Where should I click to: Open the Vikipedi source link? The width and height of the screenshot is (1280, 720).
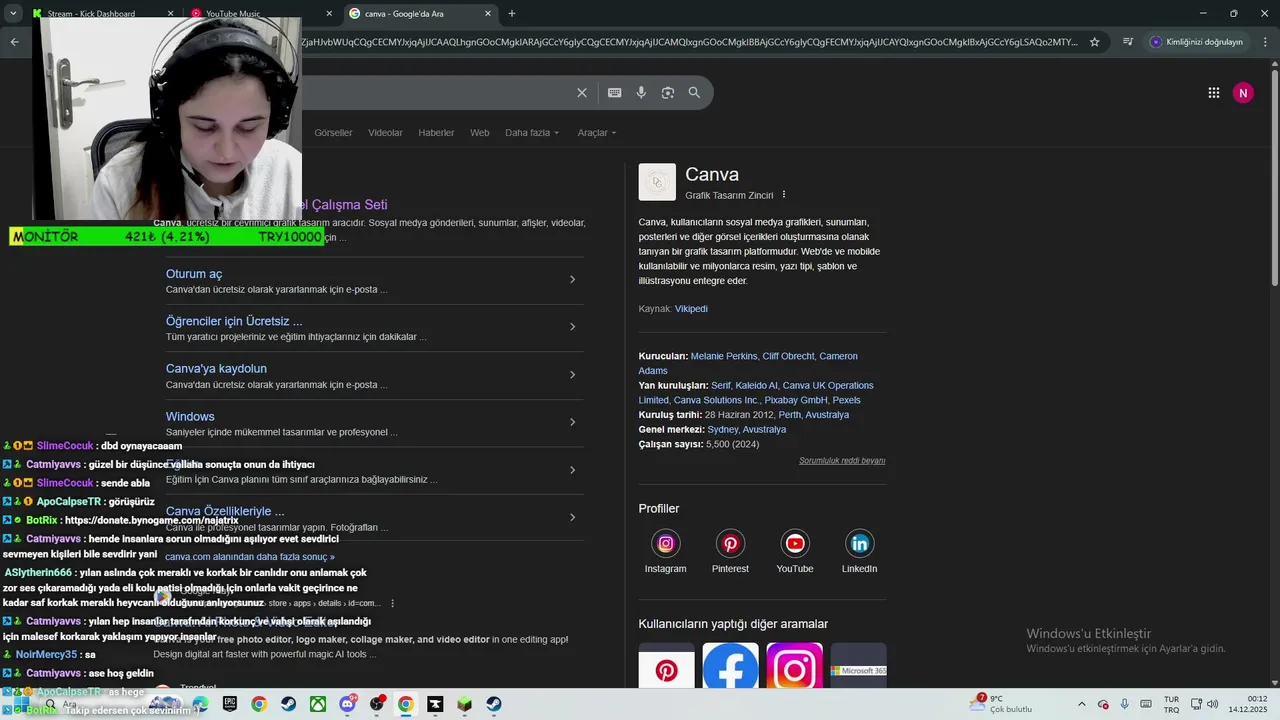coord(691,309)
